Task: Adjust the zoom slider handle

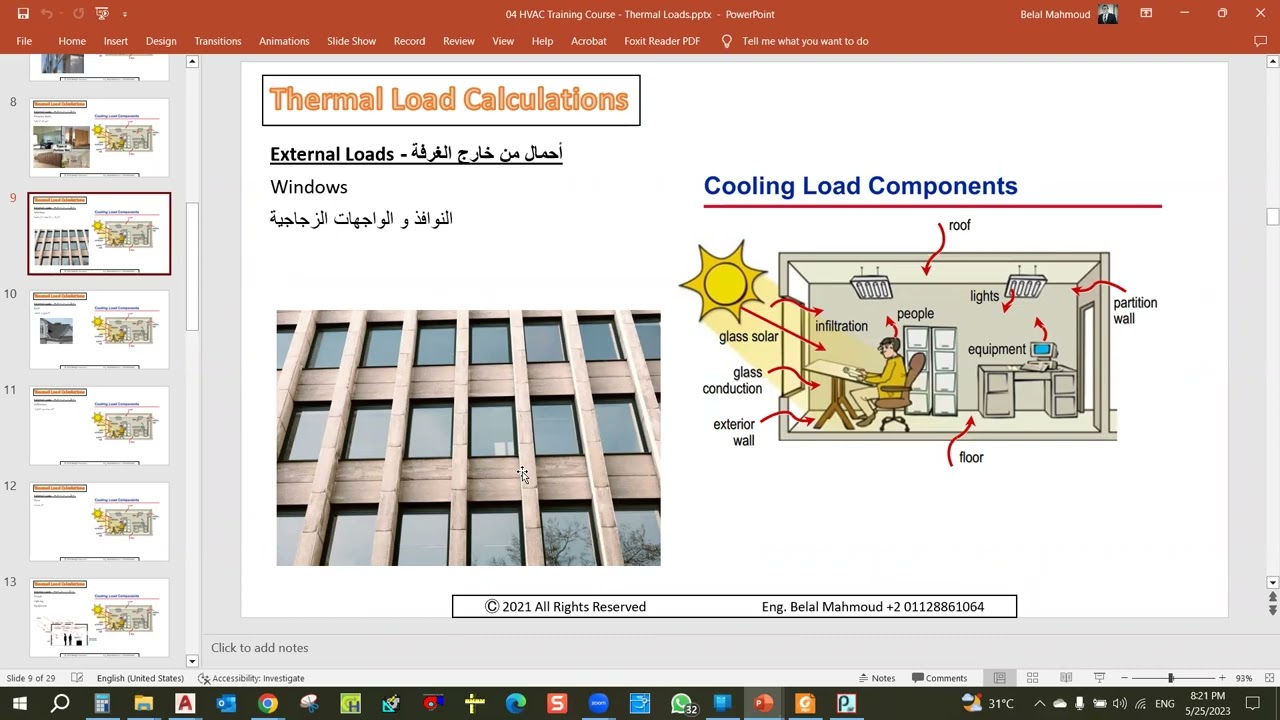Action: pyautogui.click(x=1170, y=678)
